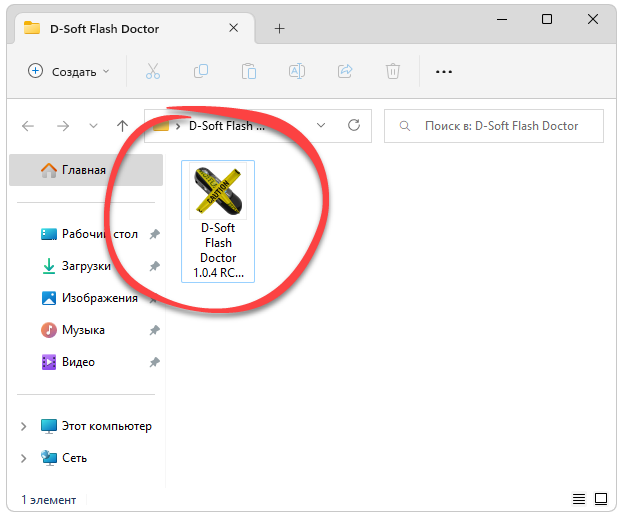The width and height of the screenshot is (622, 515).
Task: Switch to large icons view
Action: point(601,499)
